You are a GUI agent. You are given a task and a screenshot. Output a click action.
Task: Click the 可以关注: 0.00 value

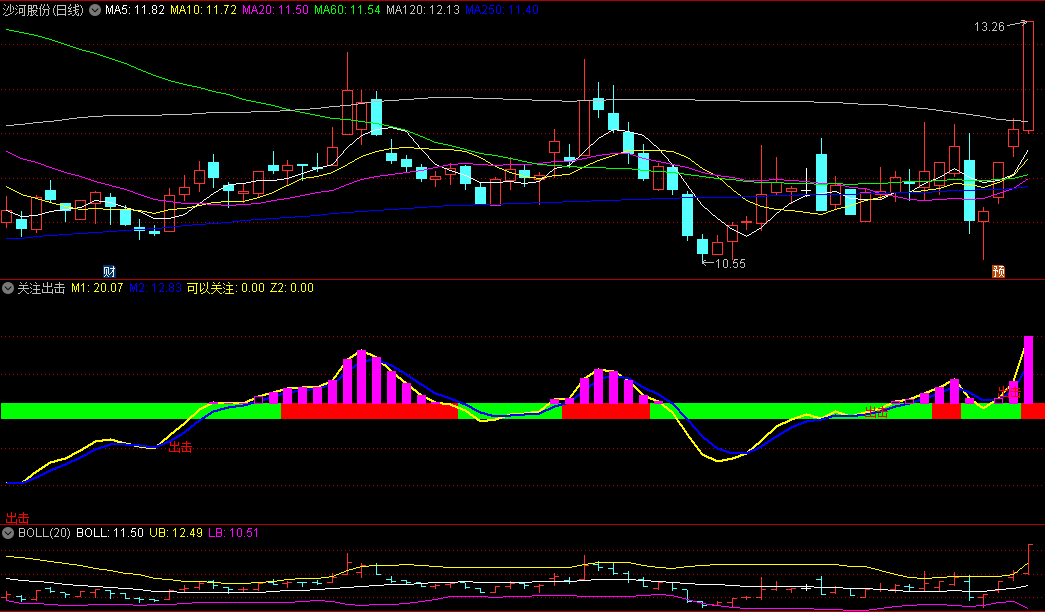[225, 288]
